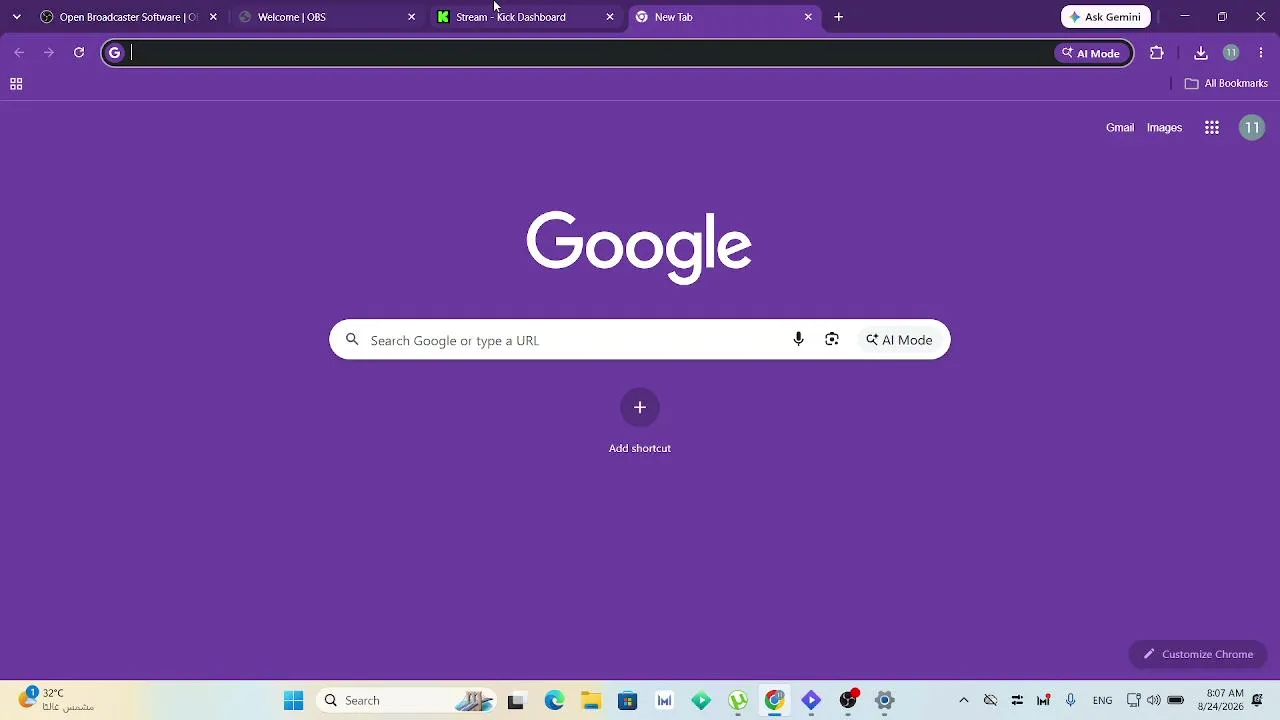Start voice search with microphone icon
The image size is (1280, 720).
click(798, 340)
